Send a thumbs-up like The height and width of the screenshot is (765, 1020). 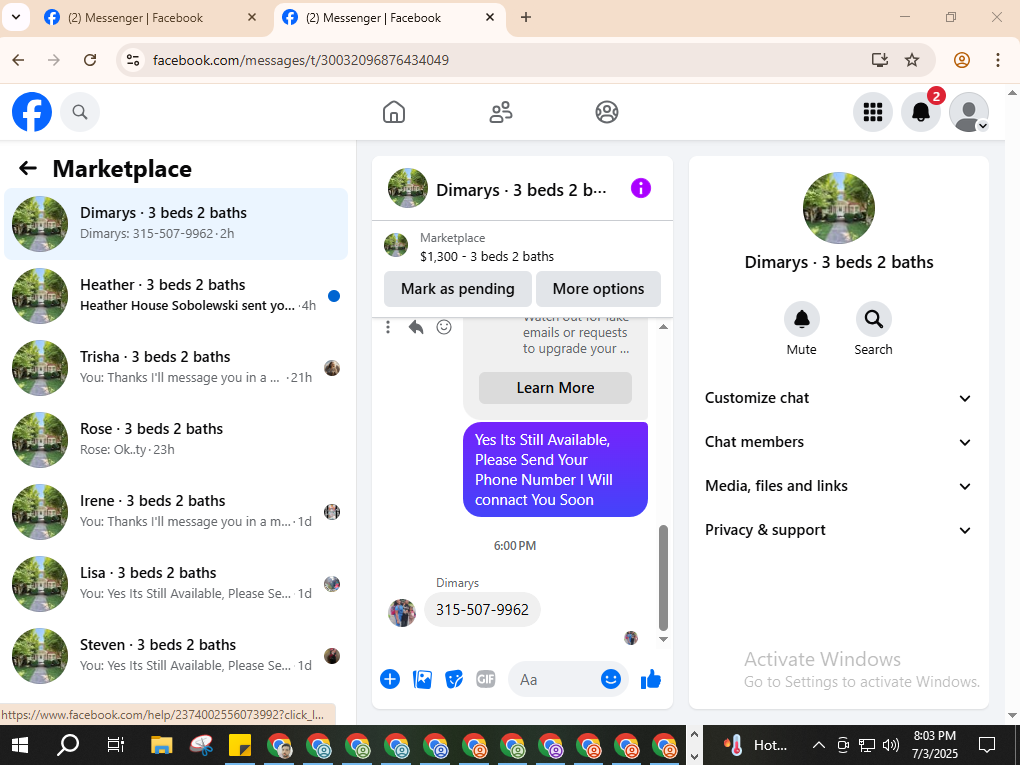(651, 680)
